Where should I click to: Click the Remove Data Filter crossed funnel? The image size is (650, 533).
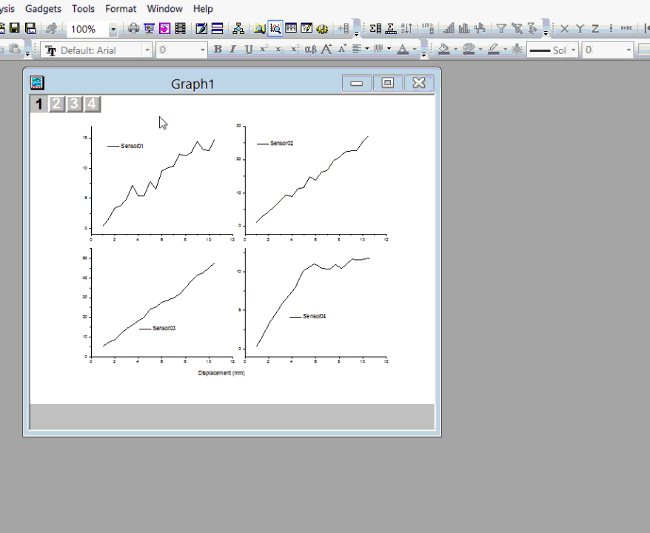click(517, 28)
